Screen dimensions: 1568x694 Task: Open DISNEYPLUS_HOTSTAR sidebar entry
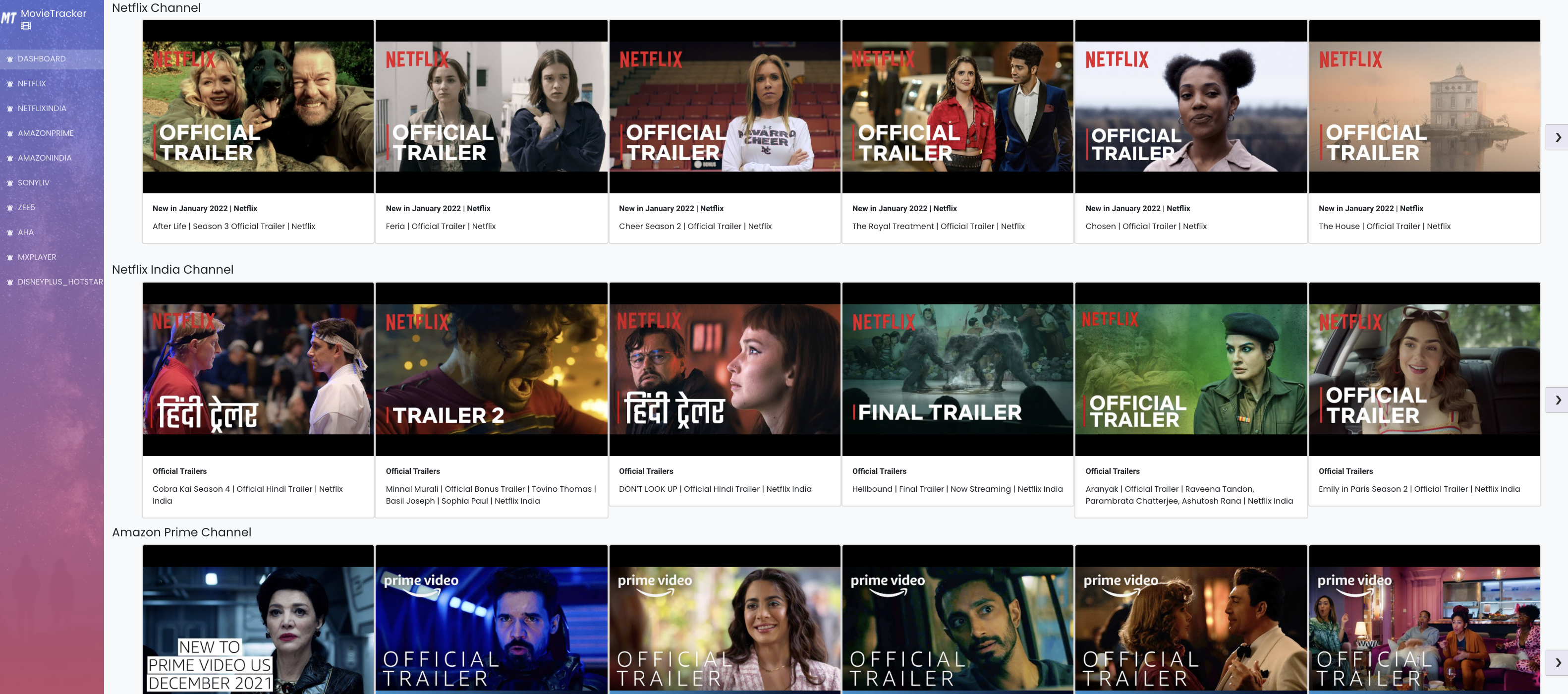point(52,283)
